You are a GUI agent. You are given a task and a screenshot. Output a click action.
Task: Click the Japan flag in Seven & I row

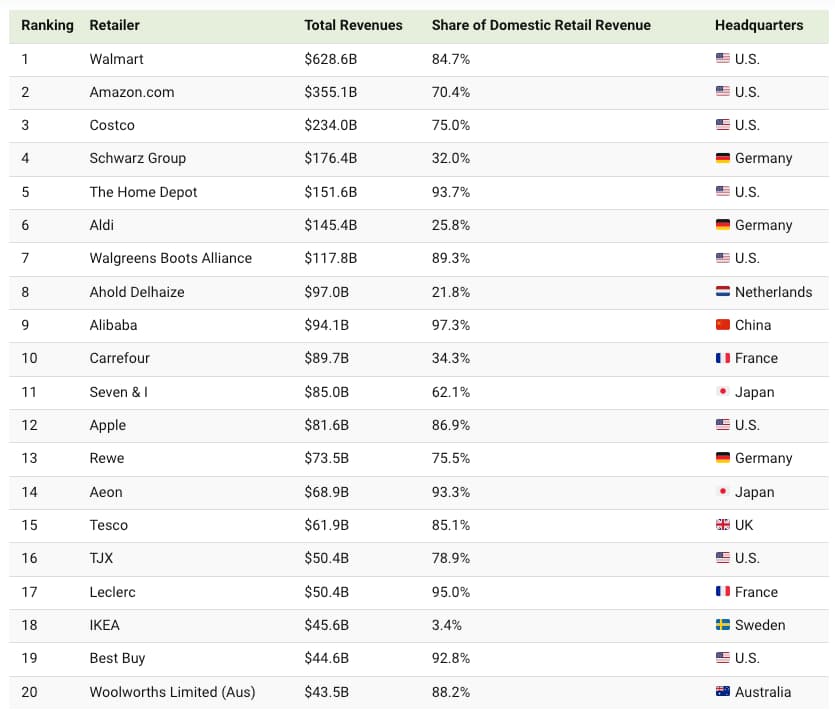pyautogui.click(x=722, y=392)
